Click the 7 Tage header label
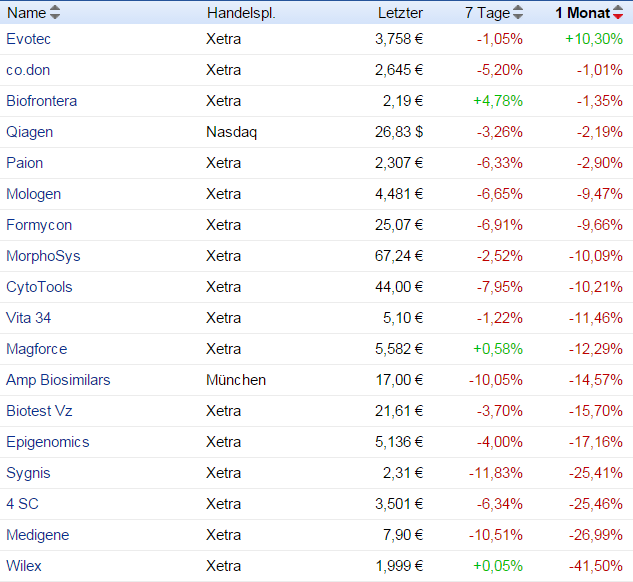633x582 pixels. 487,13
